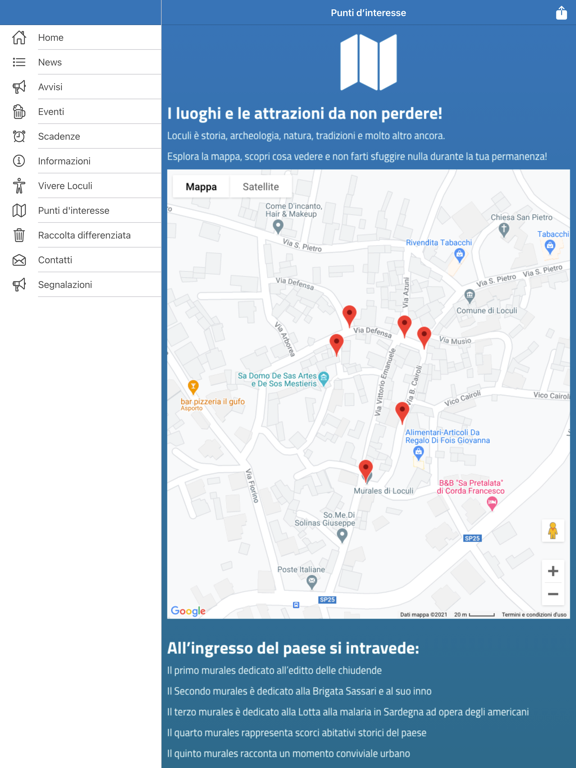576x768 pixels.
Task: Zoom in with the map plus button
Action: [x=553, y=571]
